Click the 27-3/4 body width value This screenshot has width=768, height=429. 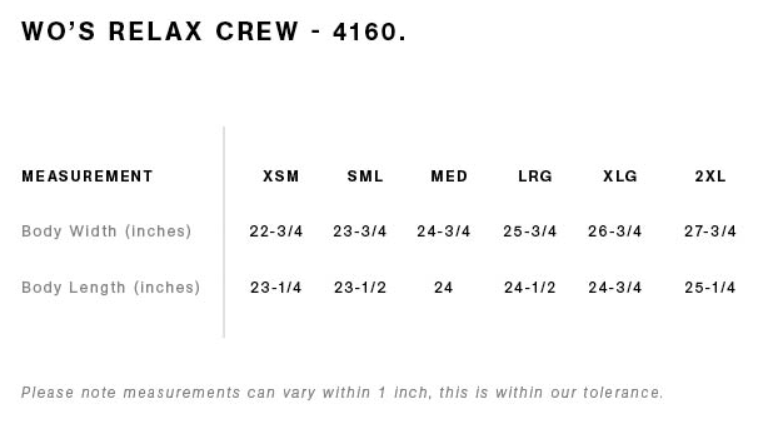[710, 231]
